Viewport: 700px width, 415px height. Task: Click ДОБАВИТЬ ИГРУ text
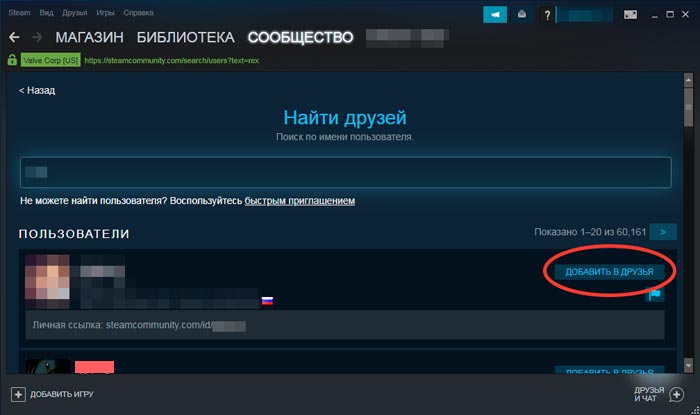point(62,394)
